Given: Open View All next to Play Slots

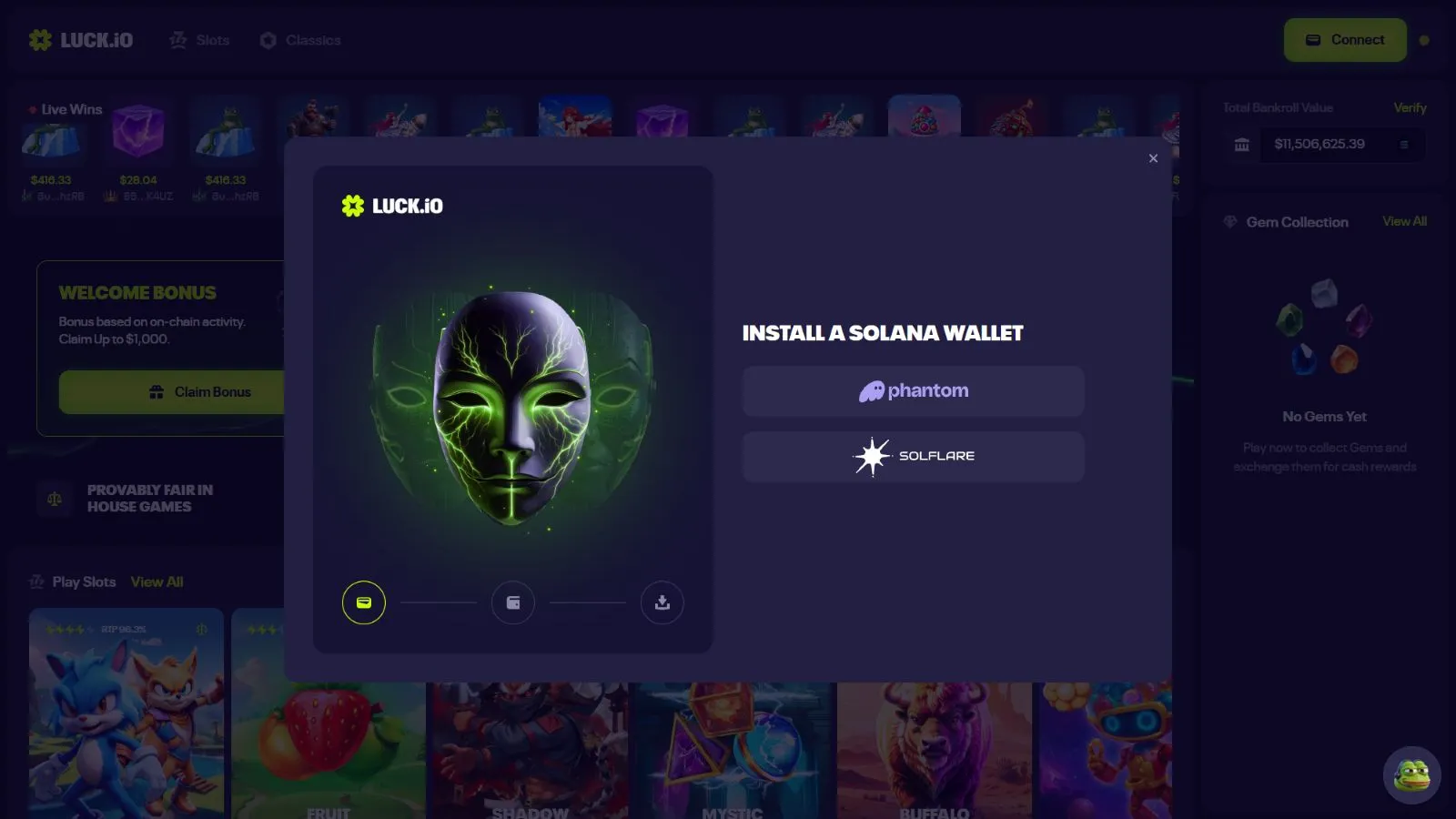Looking at the screenshot, I should (x=157, y=581).
